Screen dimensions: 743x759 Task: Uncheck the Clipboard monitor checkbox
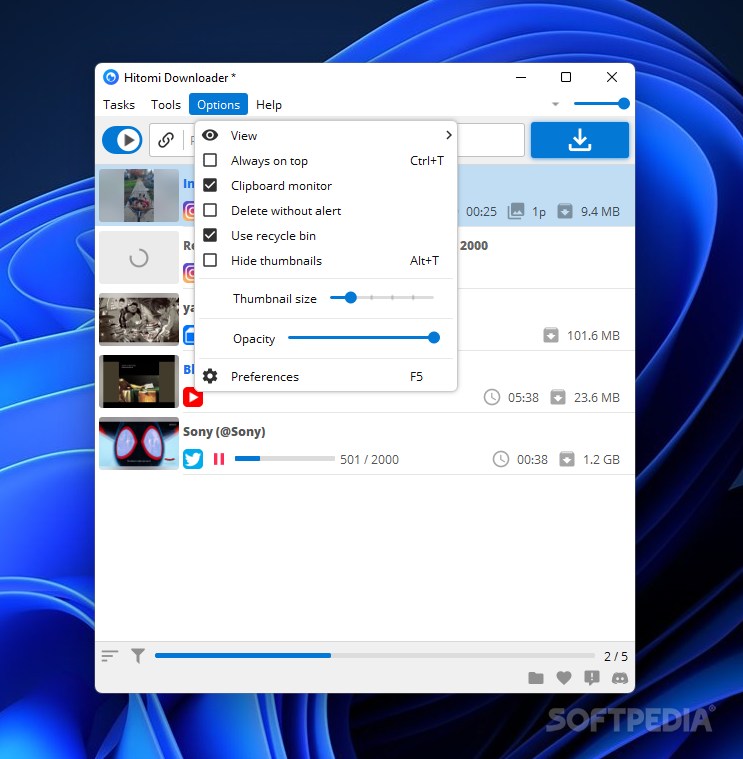coord(210,185)
